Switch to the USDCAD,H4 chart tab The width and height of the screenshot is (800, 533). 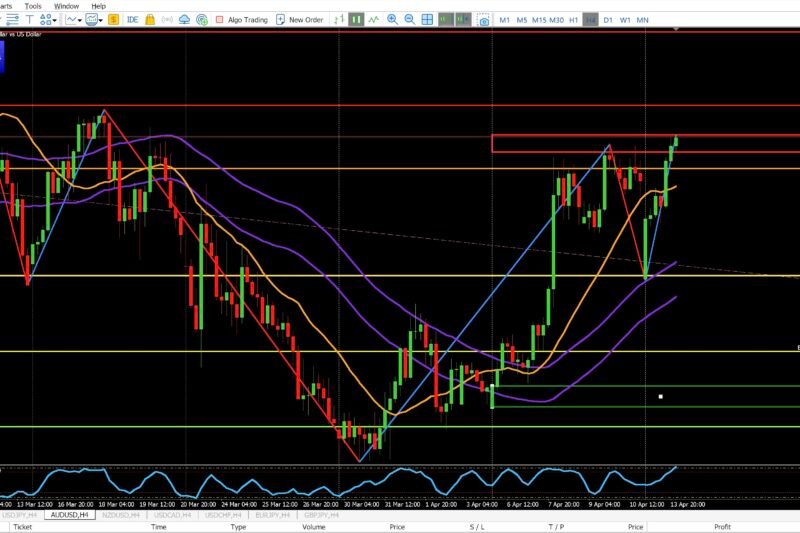click(x=172, y=515)
